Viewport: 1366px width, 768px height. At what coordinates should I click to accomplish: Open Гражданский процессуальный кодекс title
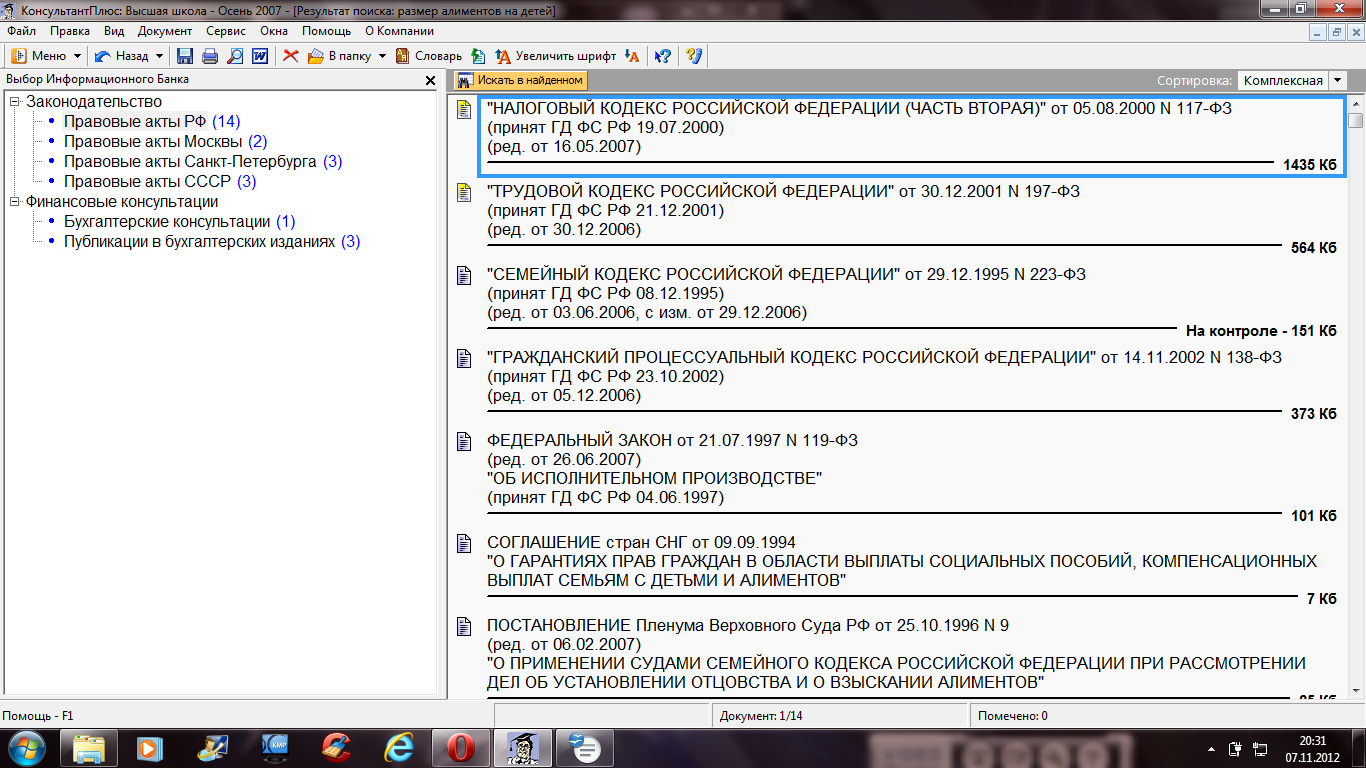884,357
